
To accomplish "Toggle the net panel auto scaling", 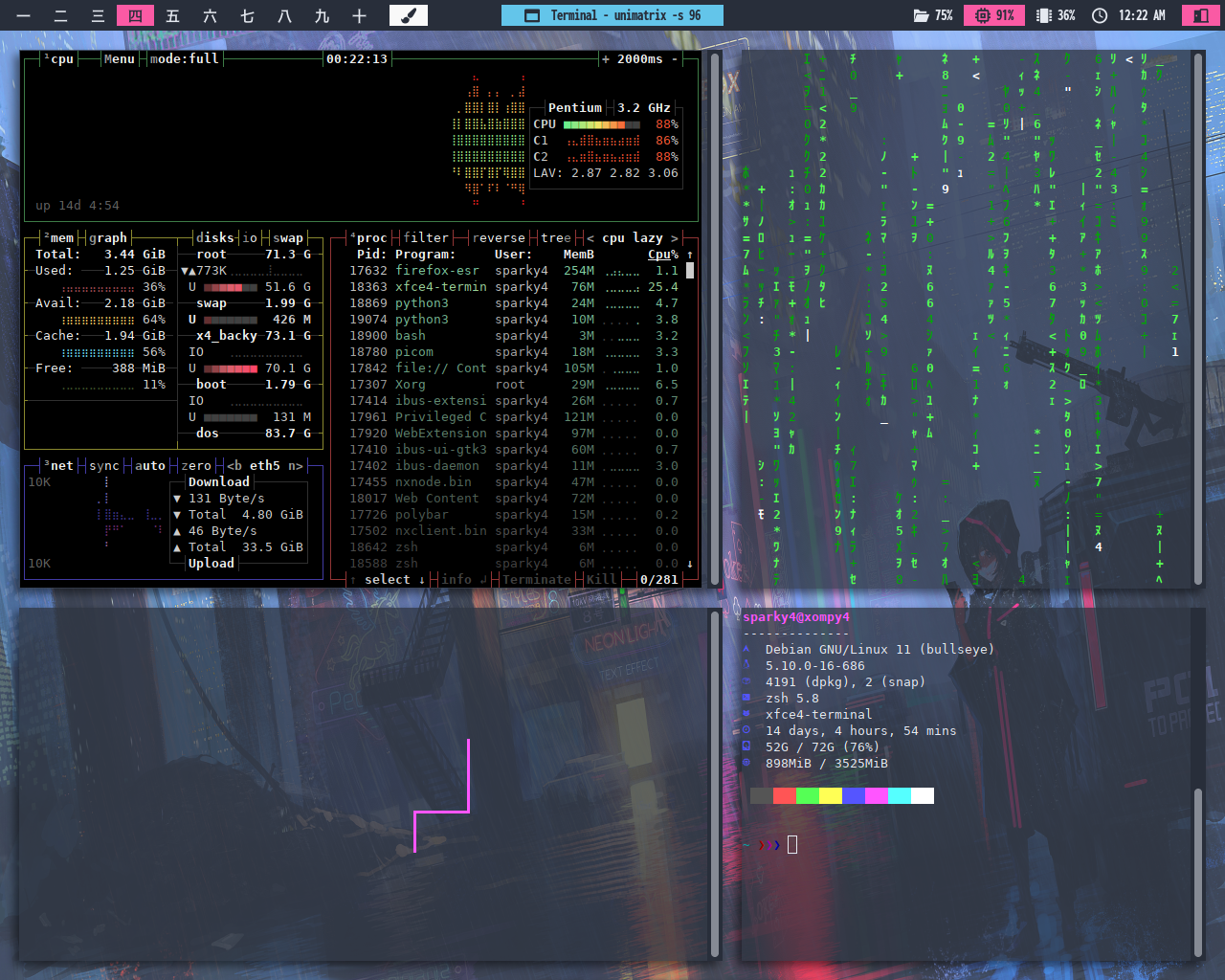I will pos(149,466).
